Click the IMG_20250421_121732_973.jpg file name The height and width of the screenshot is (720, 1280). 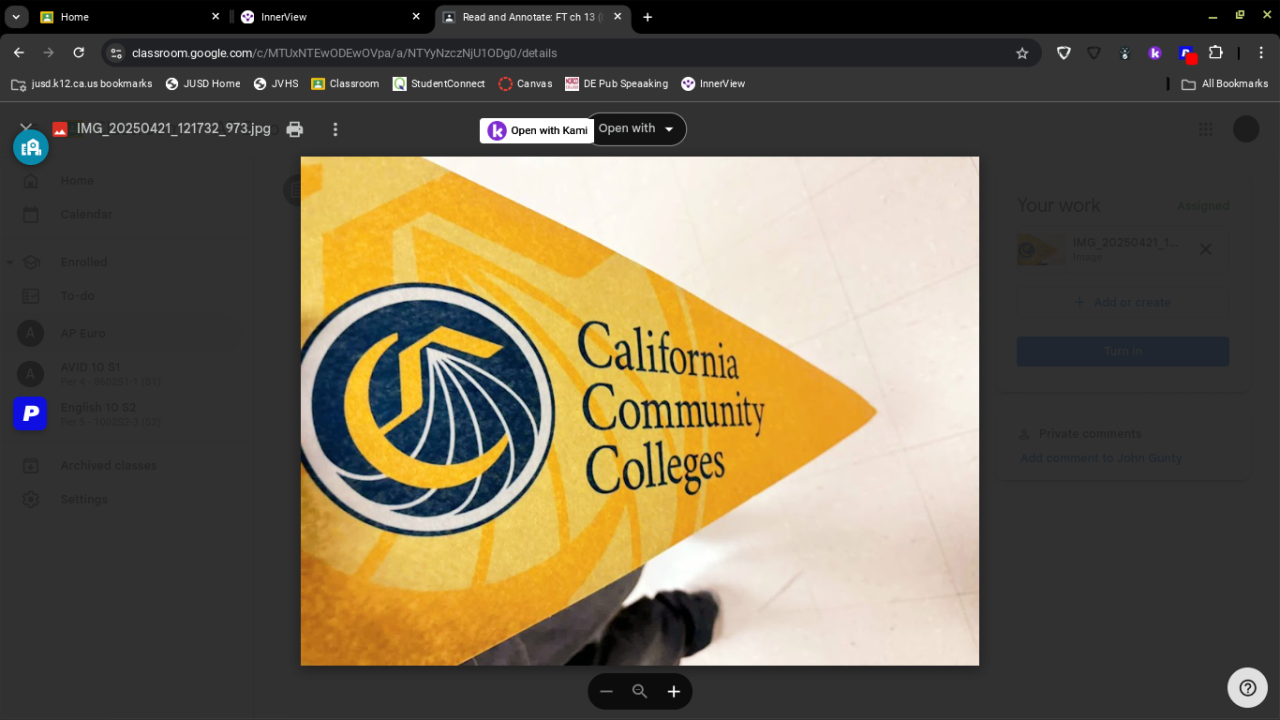coord(174,129)
